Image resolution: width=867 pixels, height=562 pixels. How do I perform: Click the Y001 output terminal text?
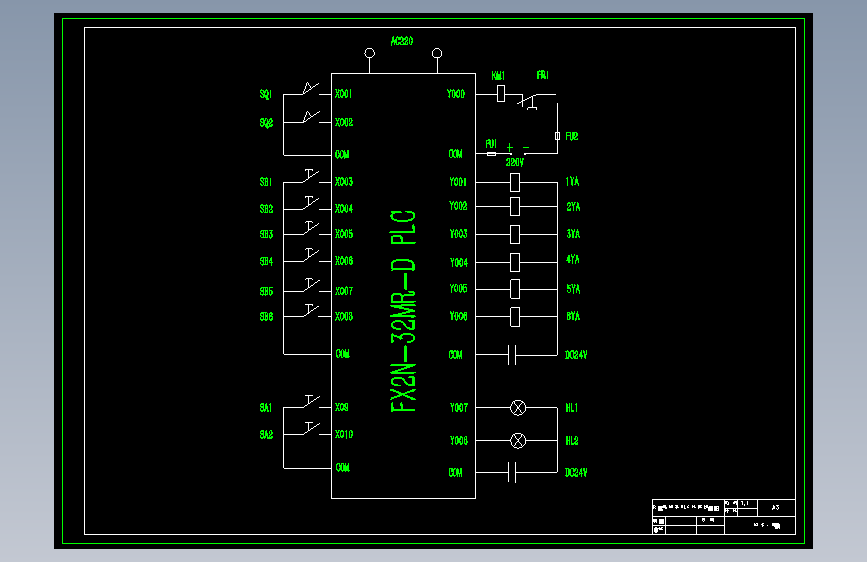click(x=458, y=181)
